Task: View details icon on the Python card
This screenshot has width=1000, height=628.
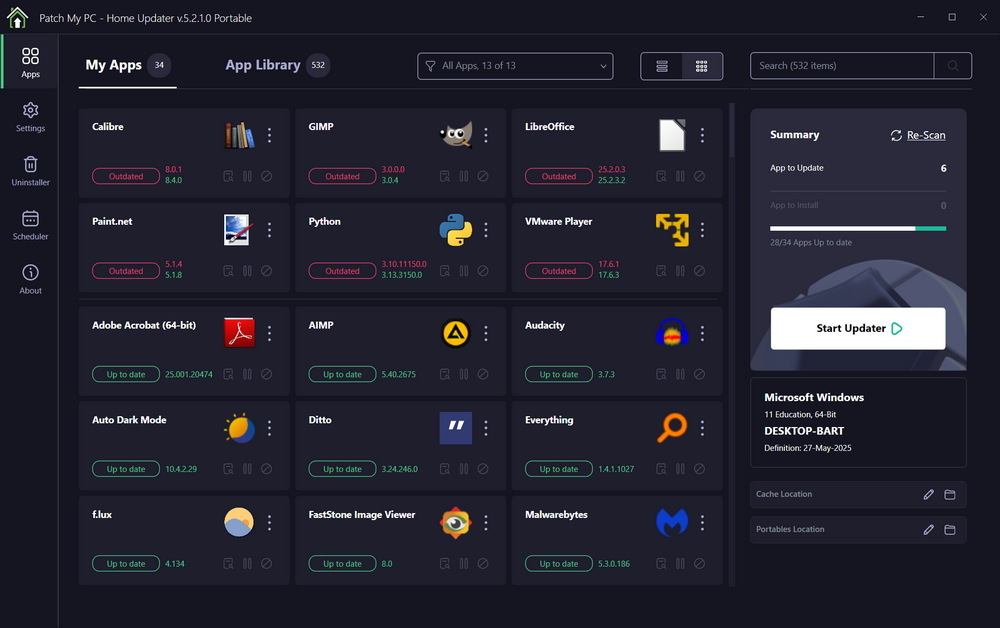Action: point(445,271)
